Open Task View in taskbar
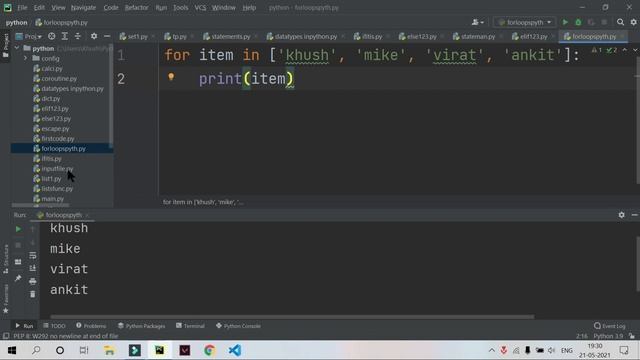The image size is (640, 360). 84,350
